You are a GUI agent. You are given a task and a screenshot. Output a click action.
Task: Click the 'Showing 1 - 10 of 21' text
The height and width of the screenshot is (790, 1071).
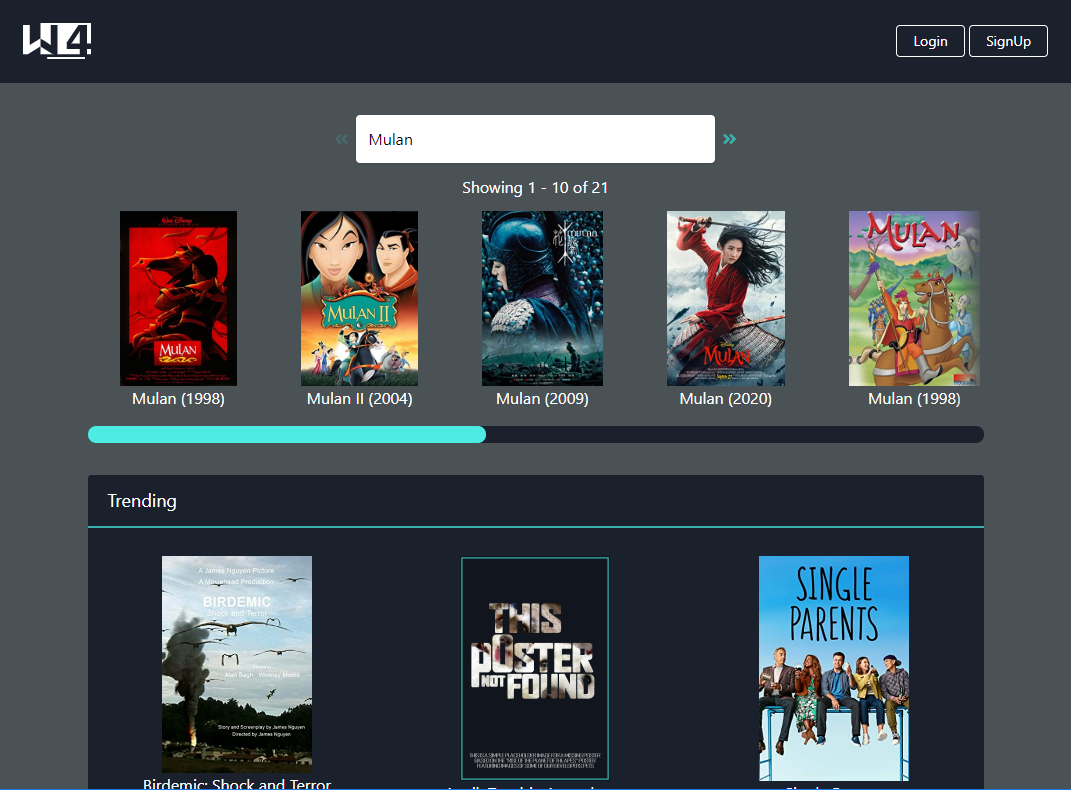(x=535, y=188)
